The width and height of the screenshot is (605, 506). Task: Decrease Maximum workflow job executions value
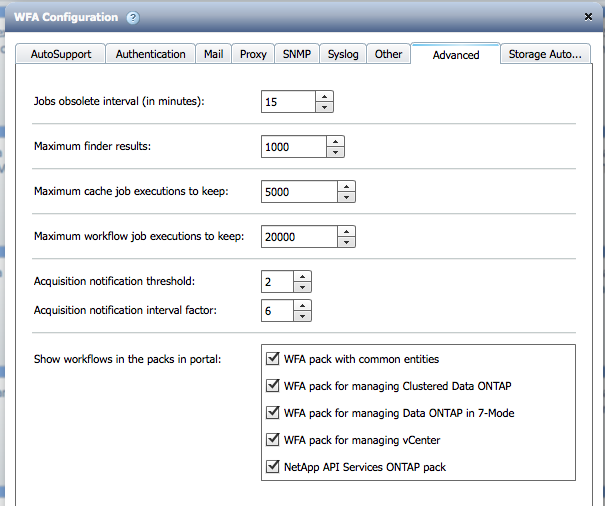346,242
